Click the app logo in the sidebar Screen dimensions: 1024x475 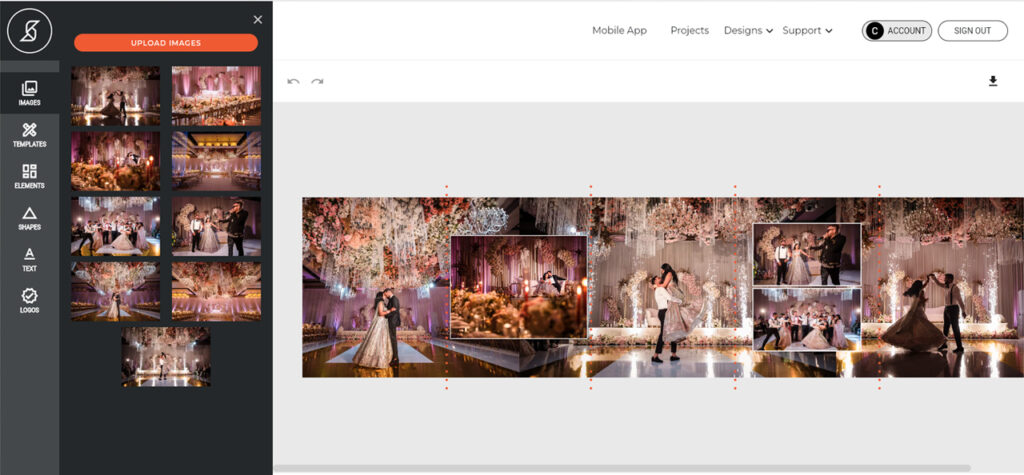[x=29, y=30]
